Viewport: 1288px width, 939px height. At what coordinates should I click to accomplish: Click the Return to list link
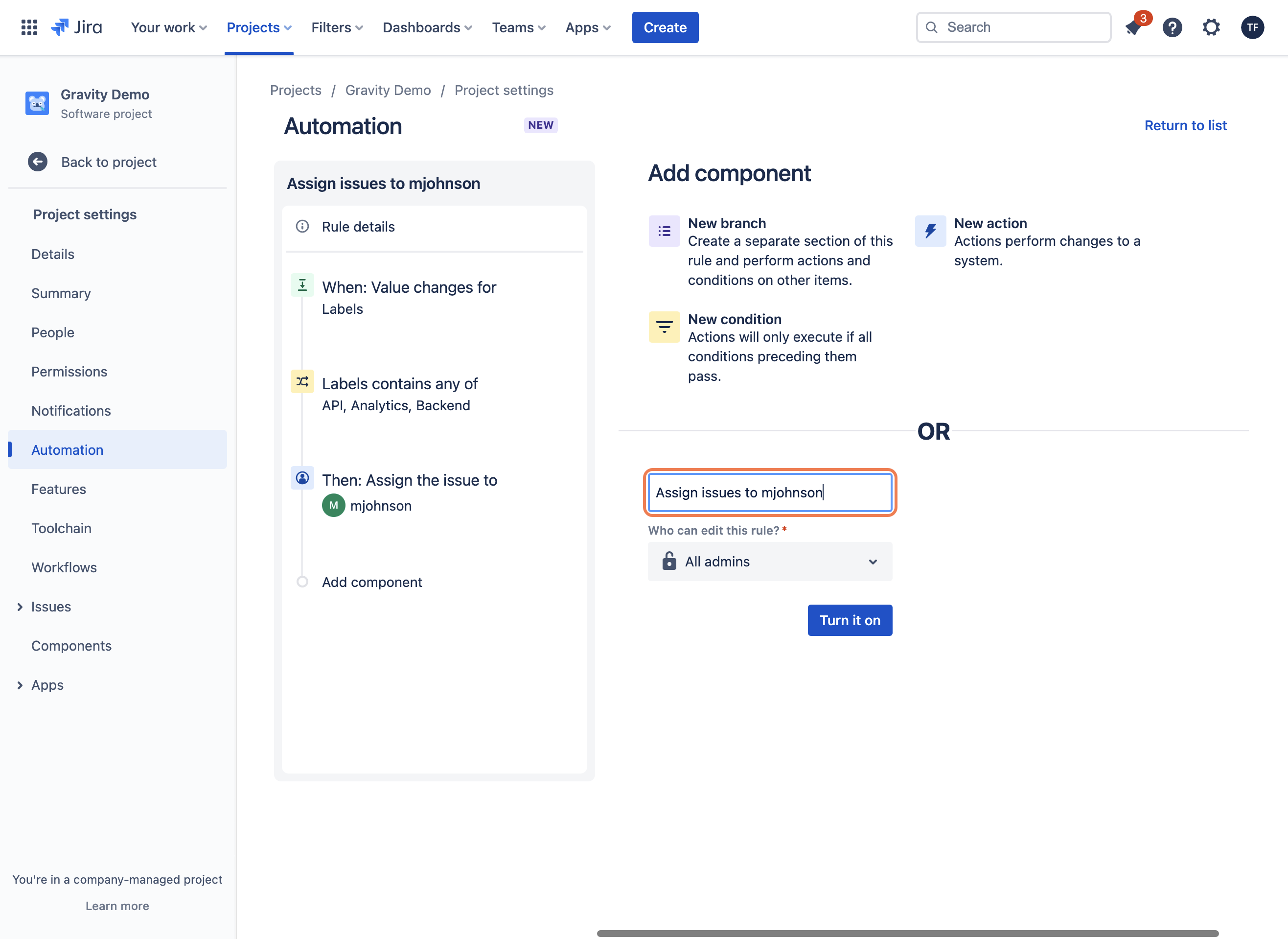click(x=1186, y=125)
